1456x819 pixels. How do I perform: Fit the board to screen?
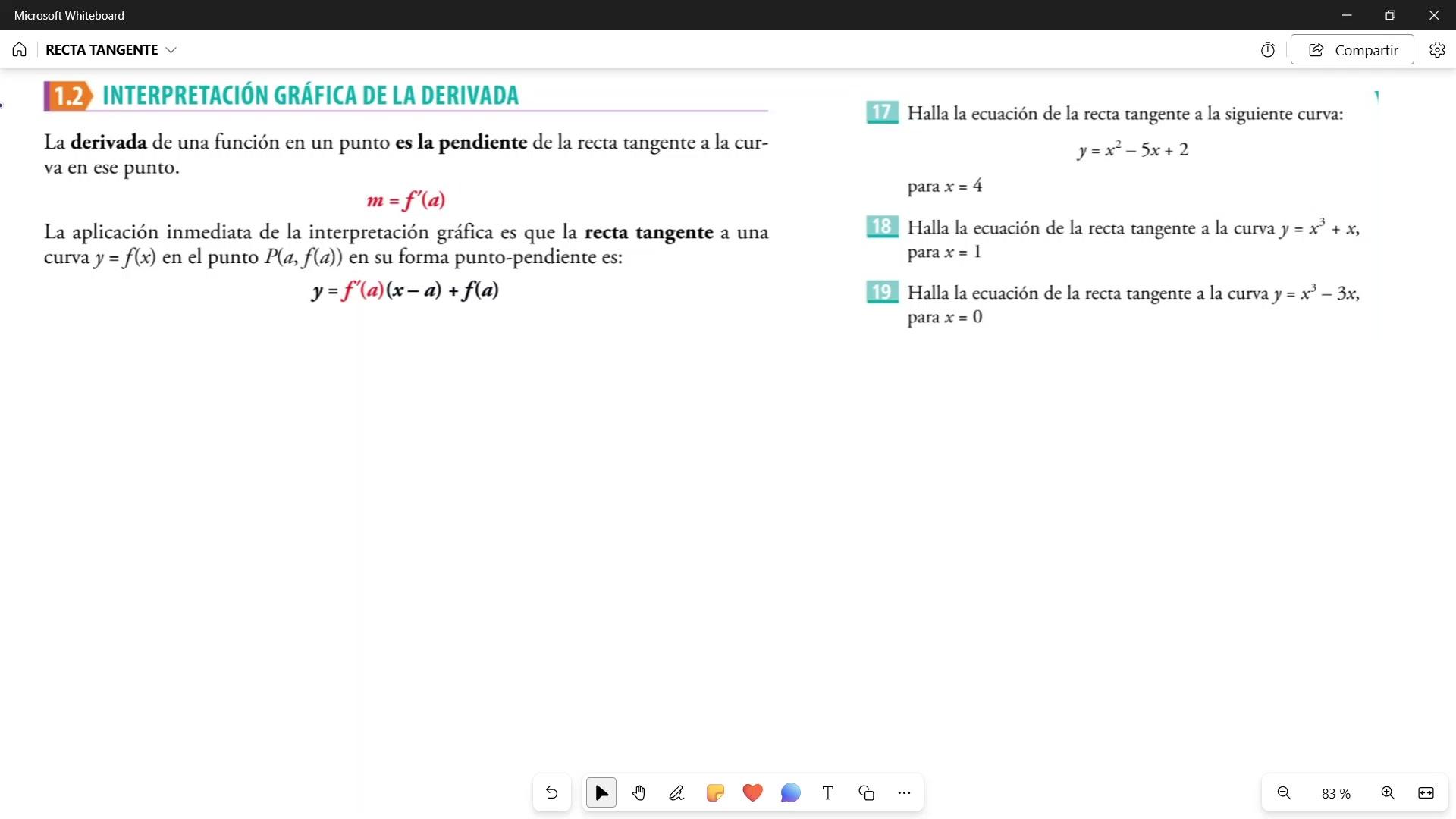(1426, 793)
